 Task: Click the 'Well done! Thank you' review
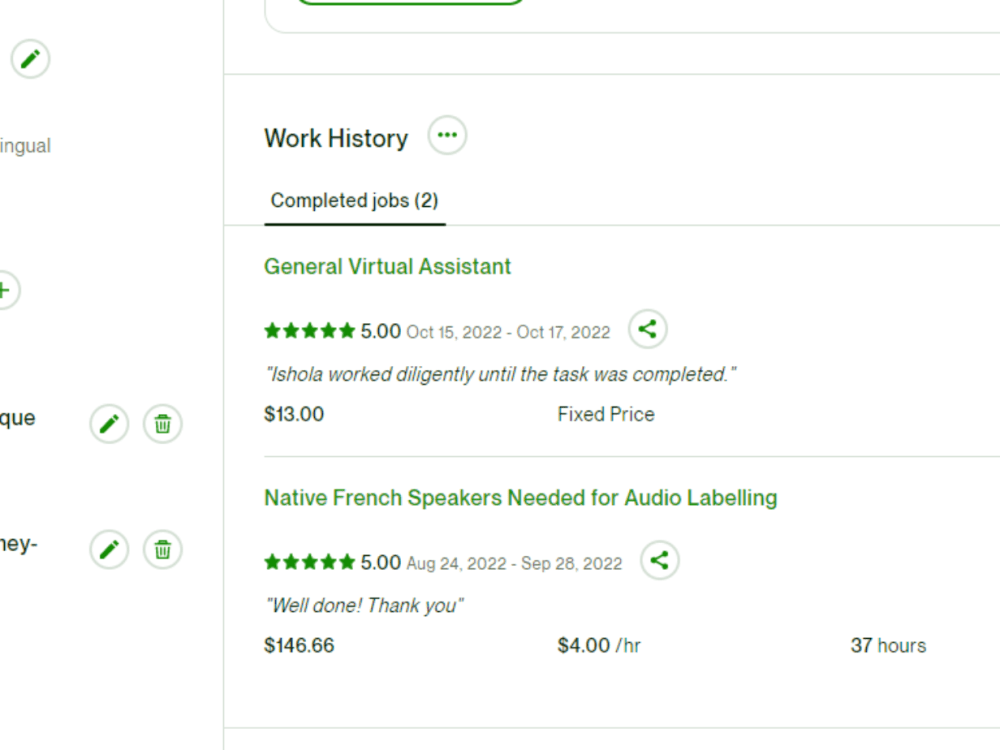point(364,605)
